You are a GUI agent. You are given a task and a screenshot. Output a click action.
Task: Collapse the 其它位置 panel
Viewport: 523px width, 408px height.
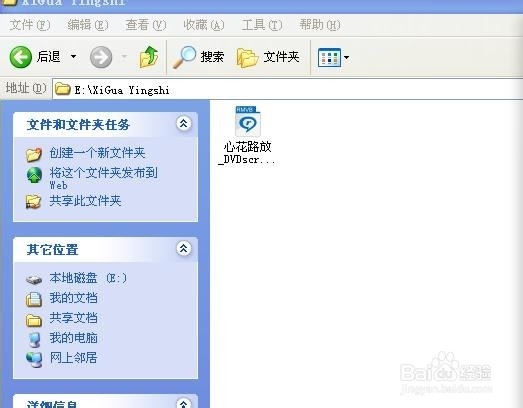click(x=183, y=249)
